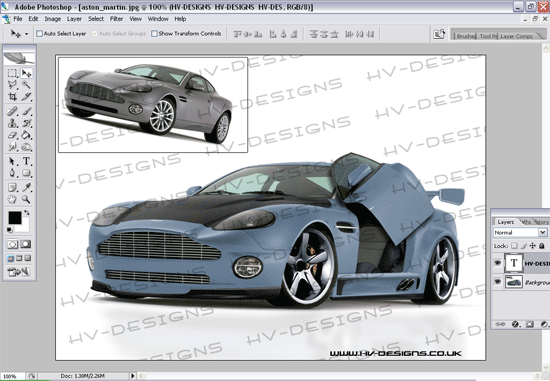Select the Rectangular Marquee tool
The height and width of the screenshot is (381, 550).
(x=12, y=73)
